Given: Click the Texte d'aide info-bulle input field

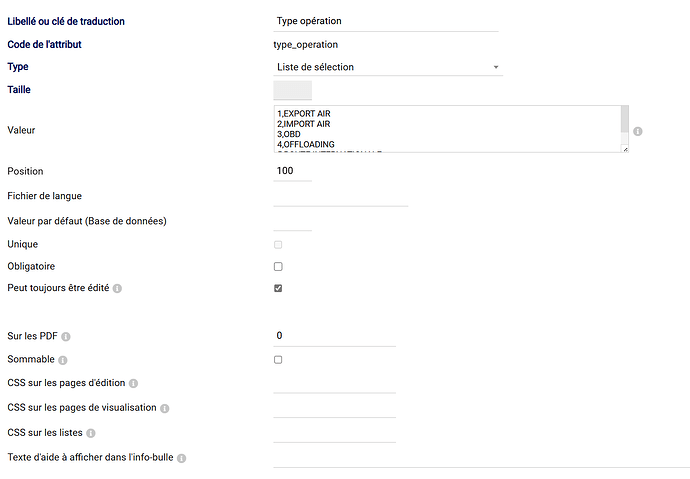Looking at the screenshot, I should [x=480, y=457].
